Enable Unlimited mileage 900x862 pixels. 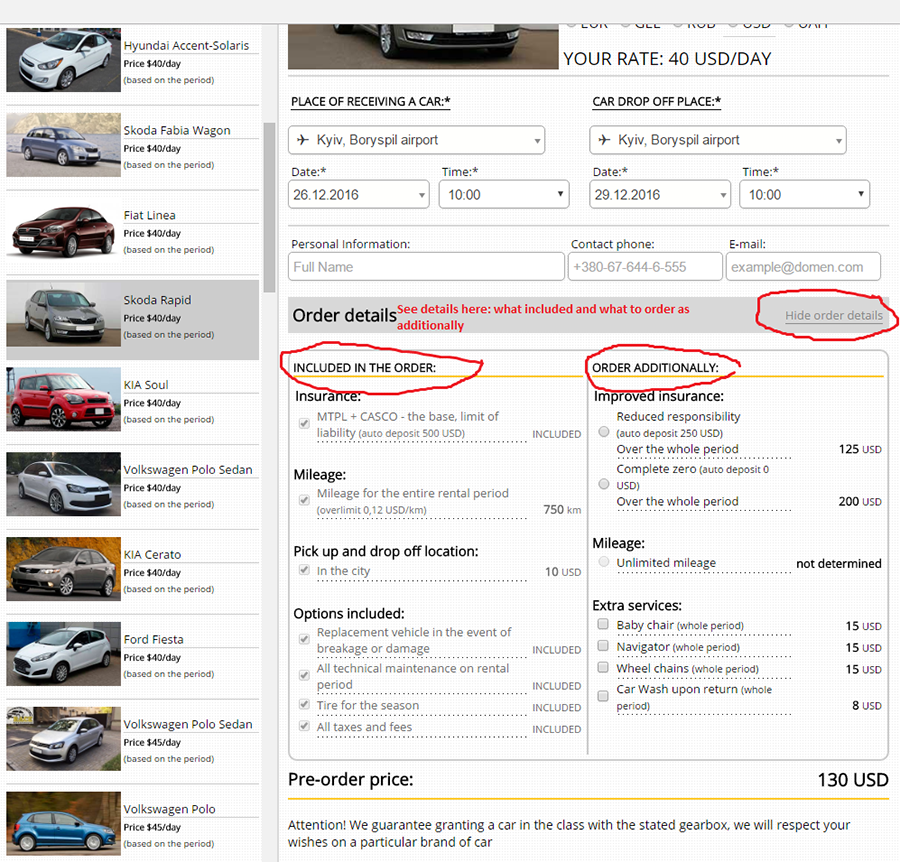point(603,562)
